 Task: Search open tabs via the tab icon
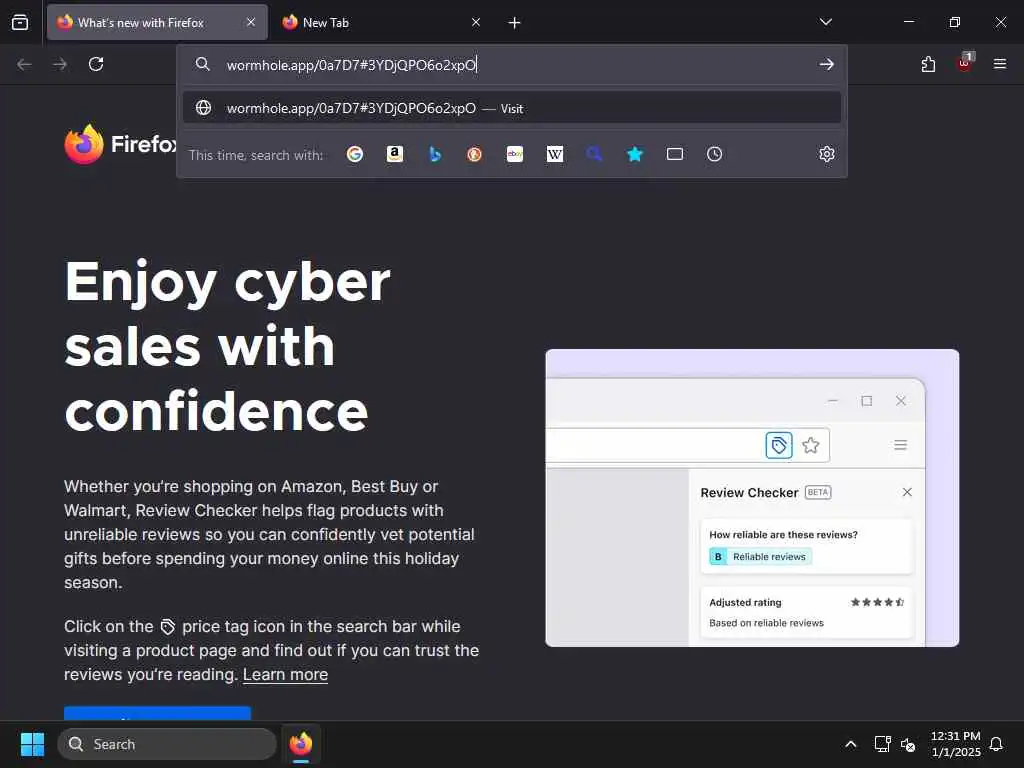coord(675,154)
